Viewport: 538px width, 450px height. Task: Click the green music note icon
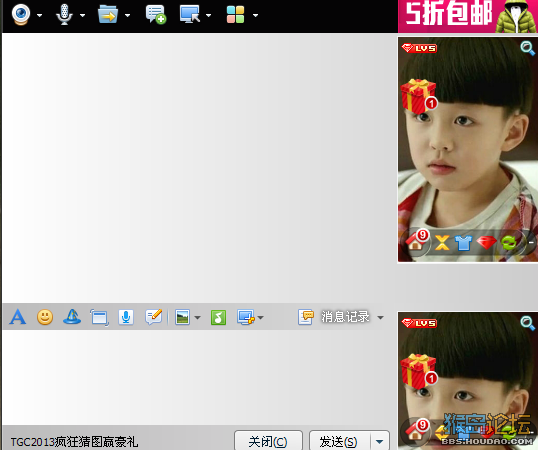pos(218,317)
